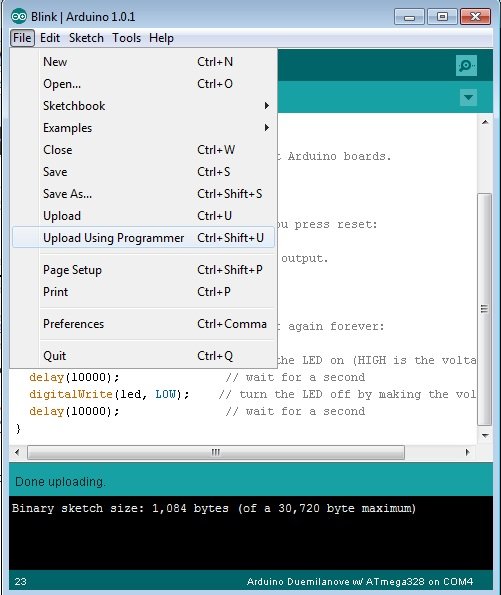Open the Tools menu
The height and width of the screenshot is (595, 501).
pyautogui.click(x=126, y=38)
